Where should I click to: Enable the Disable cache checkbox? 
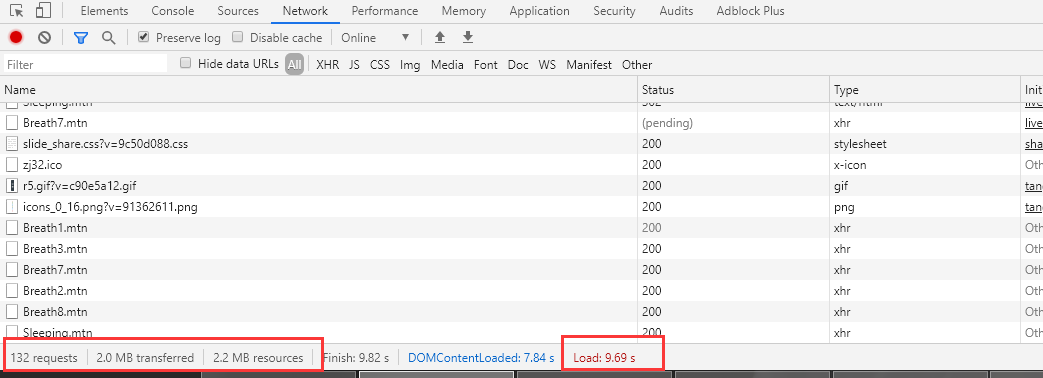[x=237, y=37]
